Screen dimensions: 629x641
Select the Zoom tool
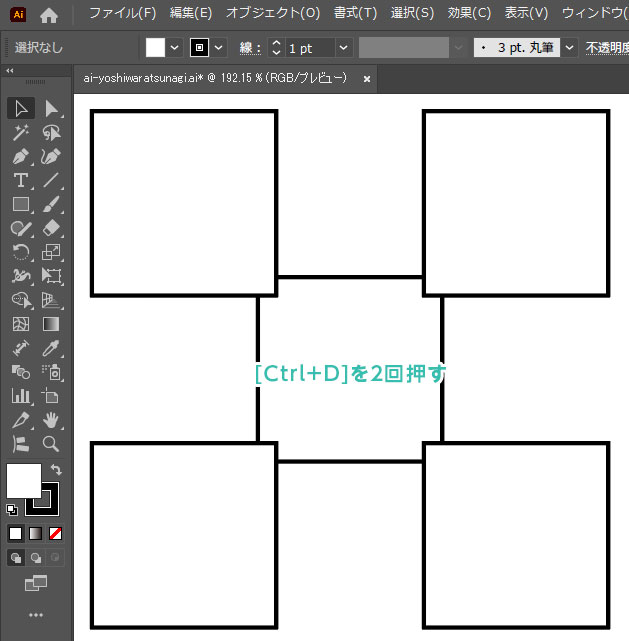51,444
